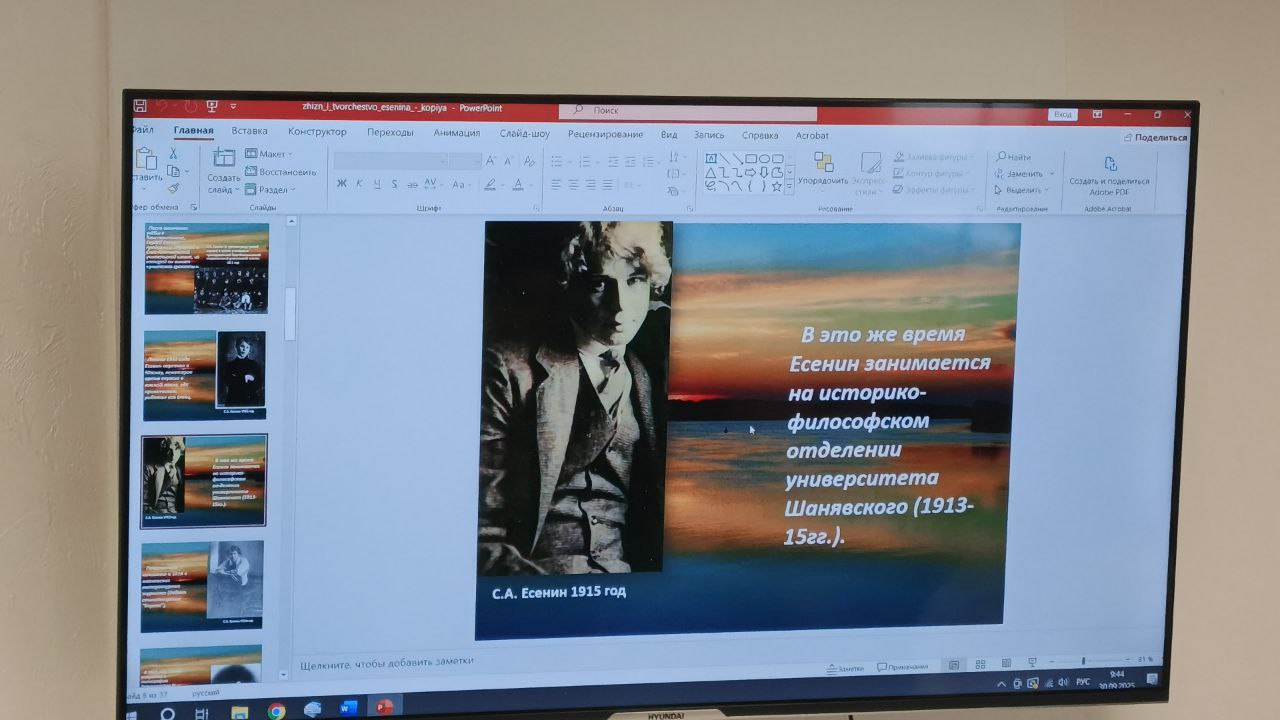This screenshot has height=720, width=1280.
Task: Click the Cut scissors icon
Action: (173, 154)
